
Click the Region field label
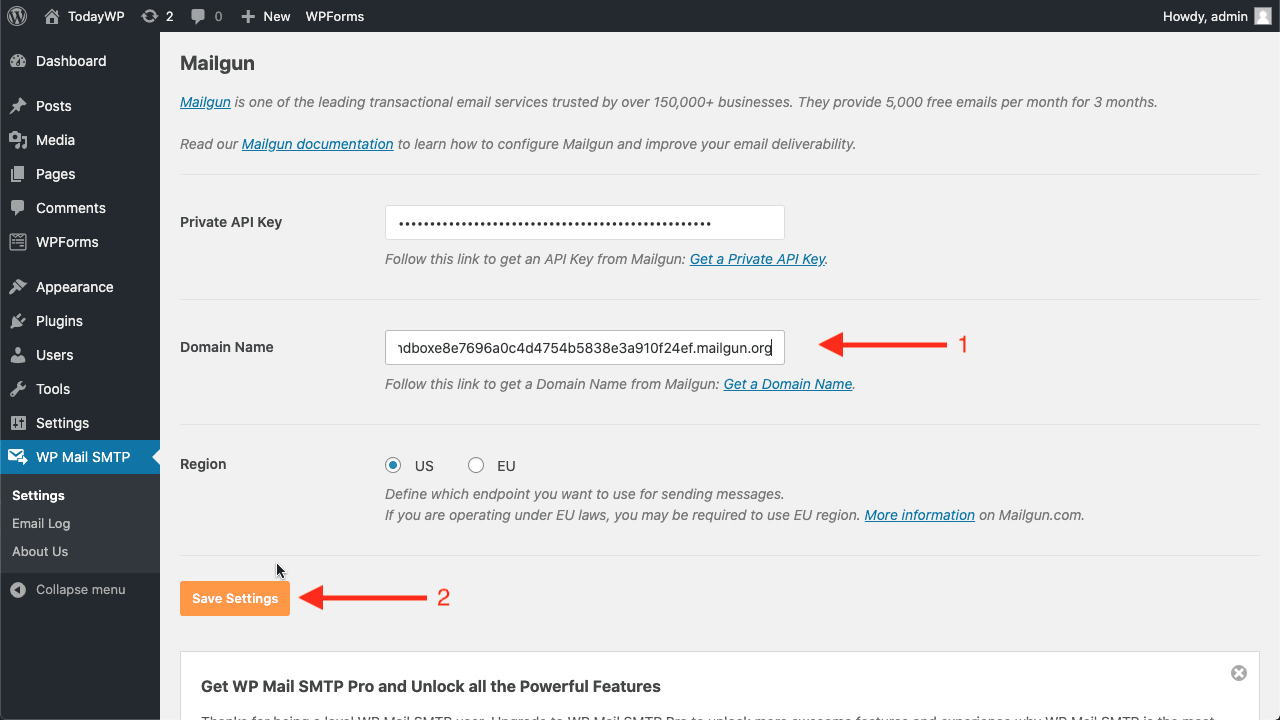tap(203, 464)
